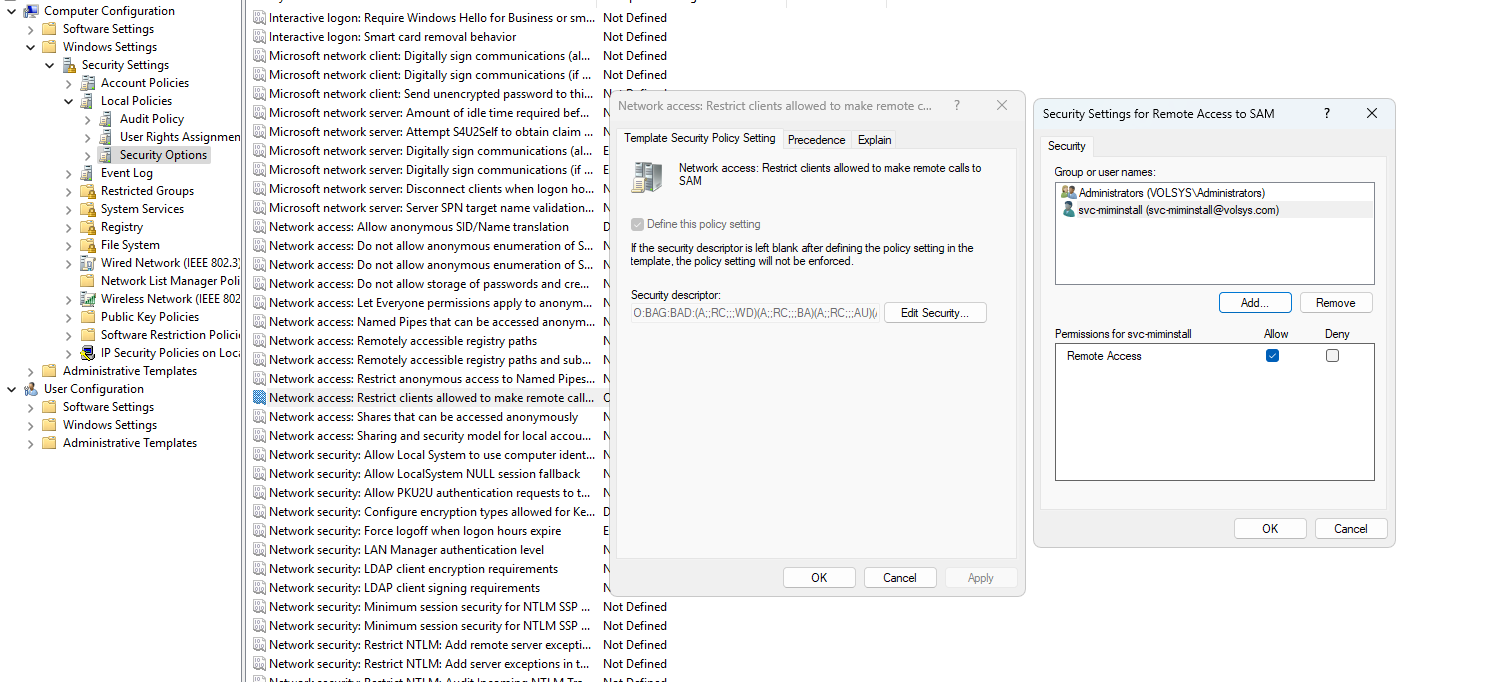Select the Security tab in Security Settings dialog

click(1066, 146)
